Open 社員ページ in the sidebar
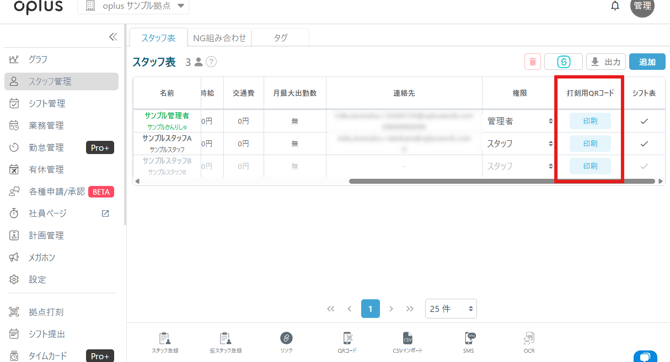Screen dimensions: 670x362 pos(47,213)
